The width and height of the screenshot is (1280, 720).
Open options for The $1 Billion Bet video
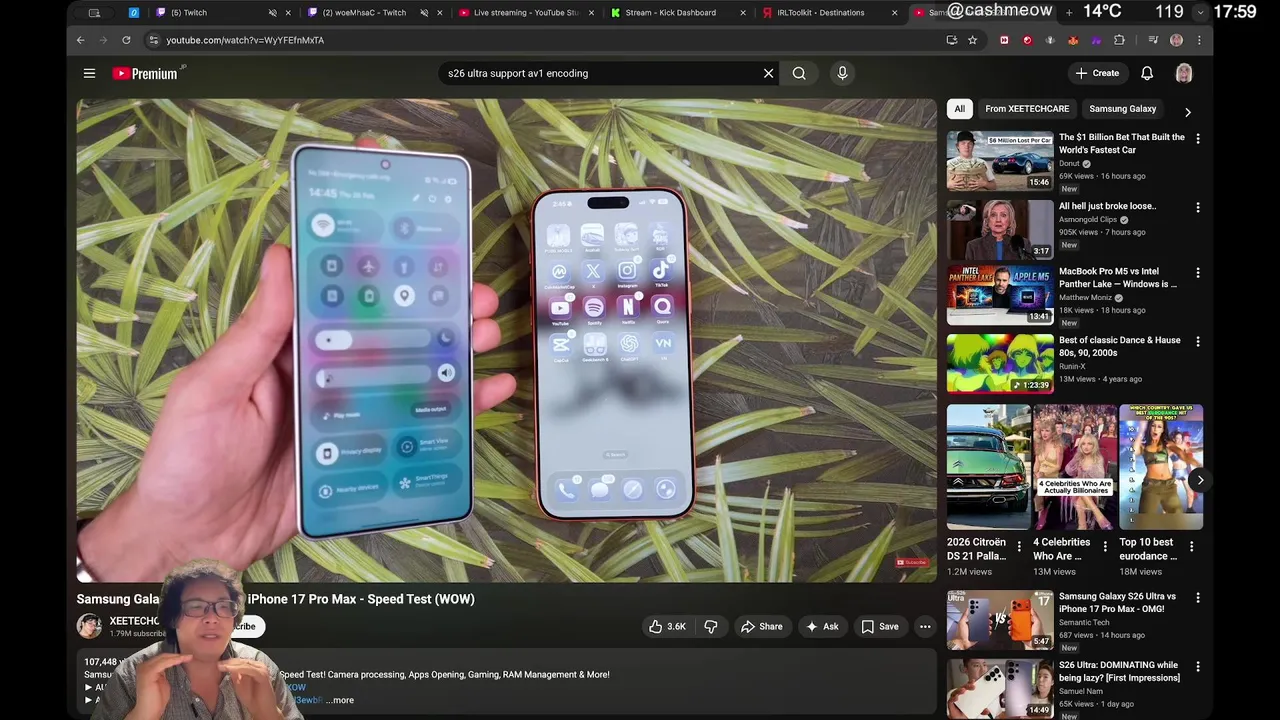pyautogui.click(x=1198, y=139)
